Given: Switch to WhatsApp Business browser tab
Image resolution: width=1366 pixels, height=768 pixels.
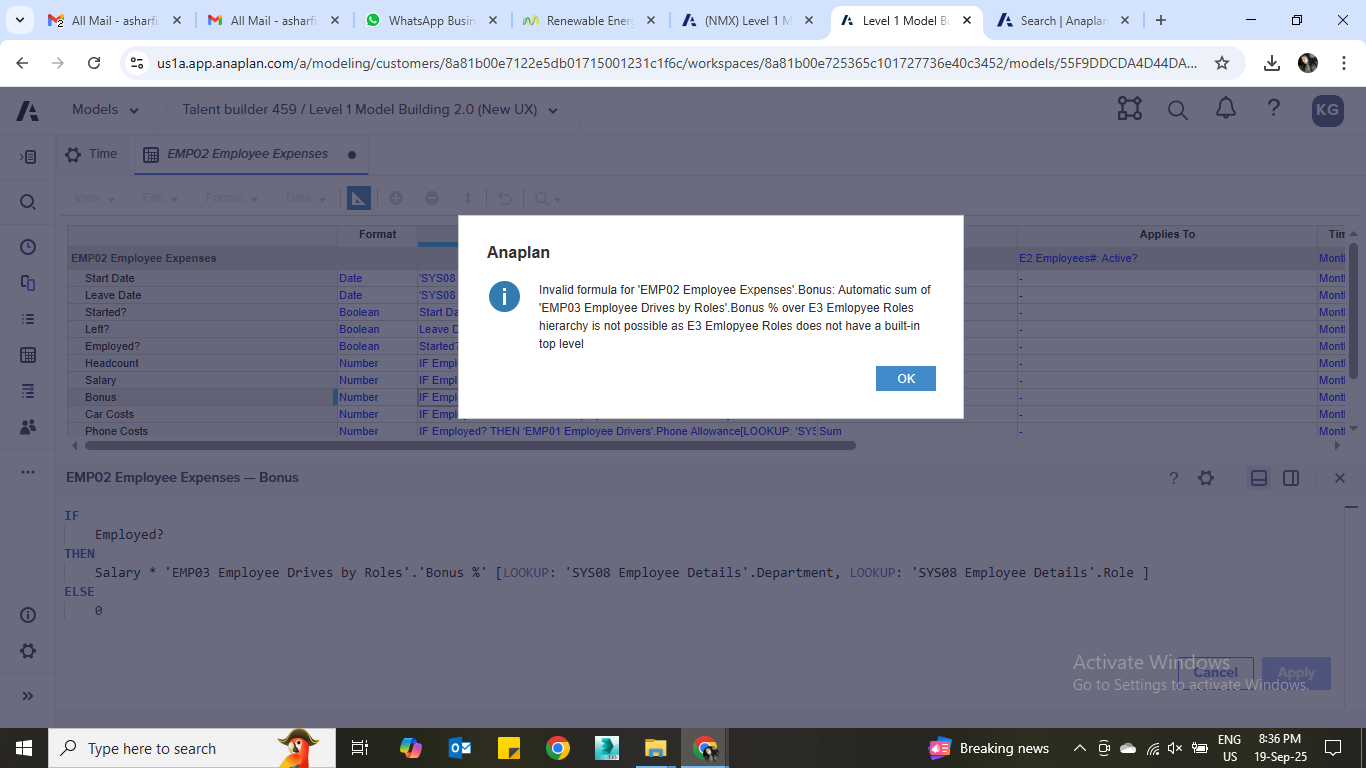Looking at the screenshot, I should [432, 20].
